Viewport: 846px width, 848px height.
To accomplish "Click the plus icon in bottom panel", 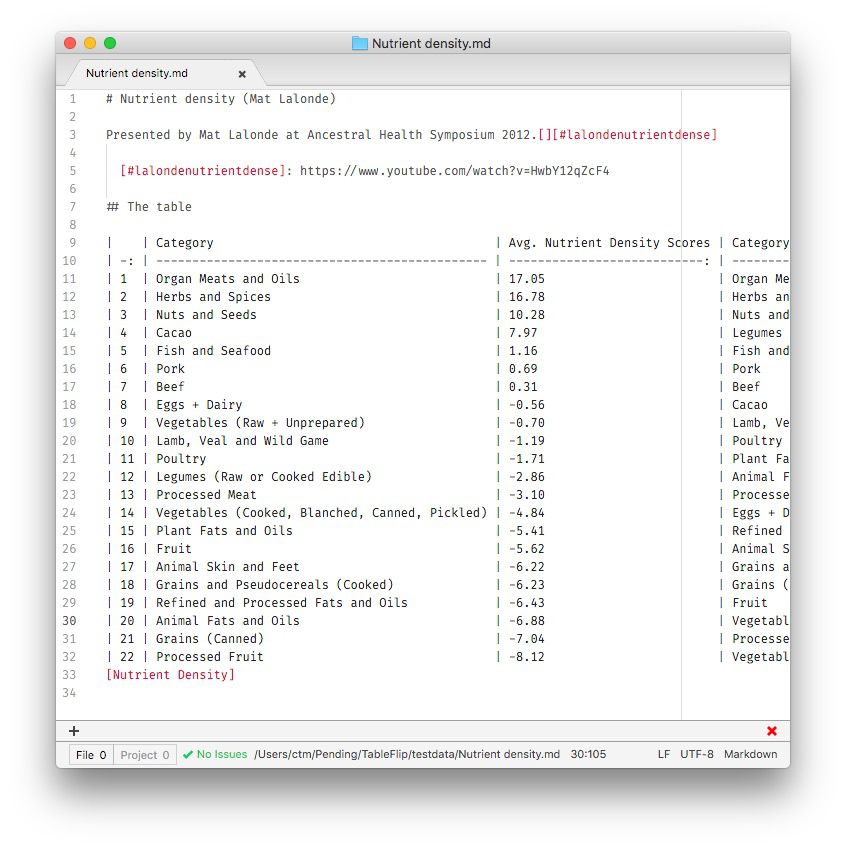I will point(74,731).
